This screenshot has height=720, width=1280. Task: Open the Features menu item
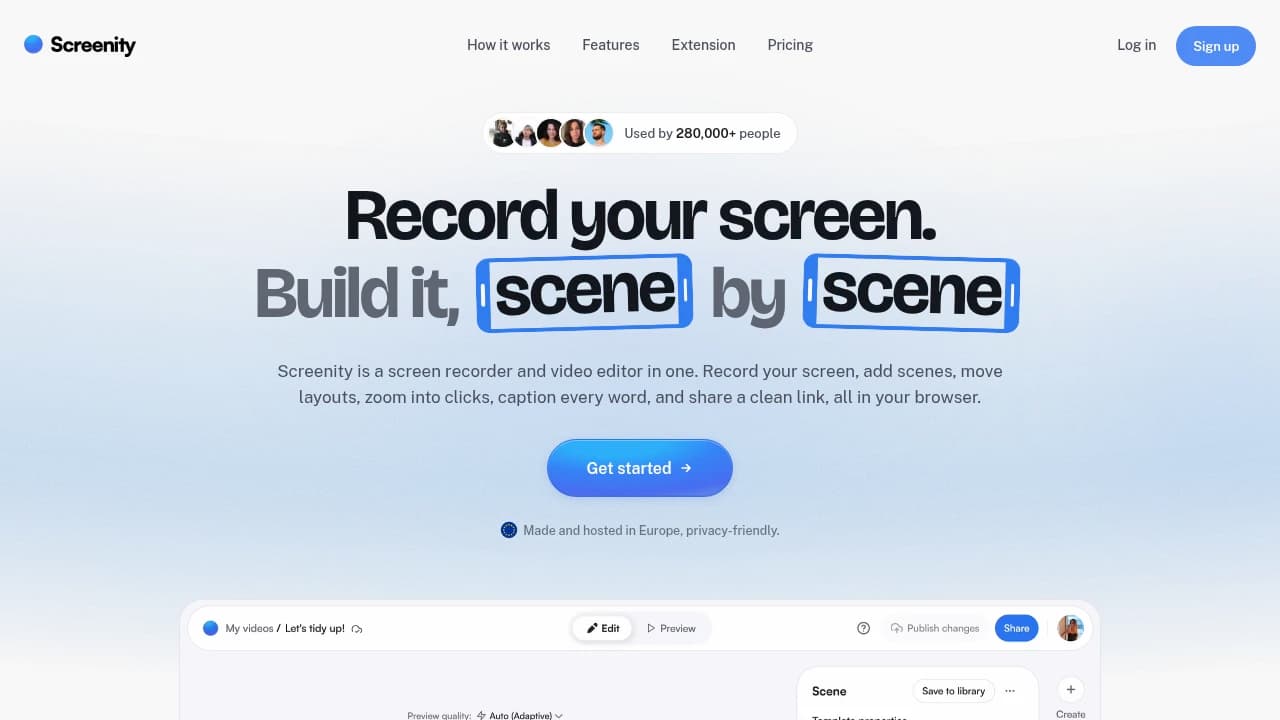click(611, 45)
